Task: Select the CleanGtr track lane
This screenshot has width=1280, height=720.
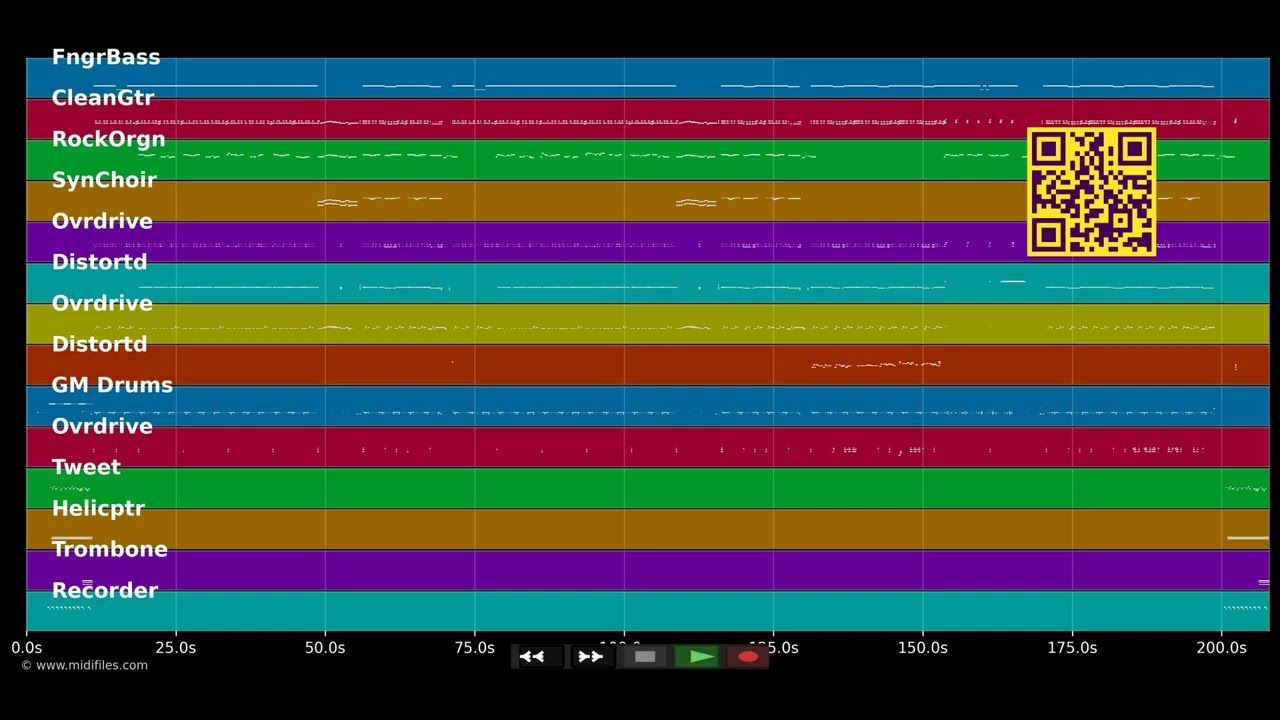Action: click(x=648, y=119)
